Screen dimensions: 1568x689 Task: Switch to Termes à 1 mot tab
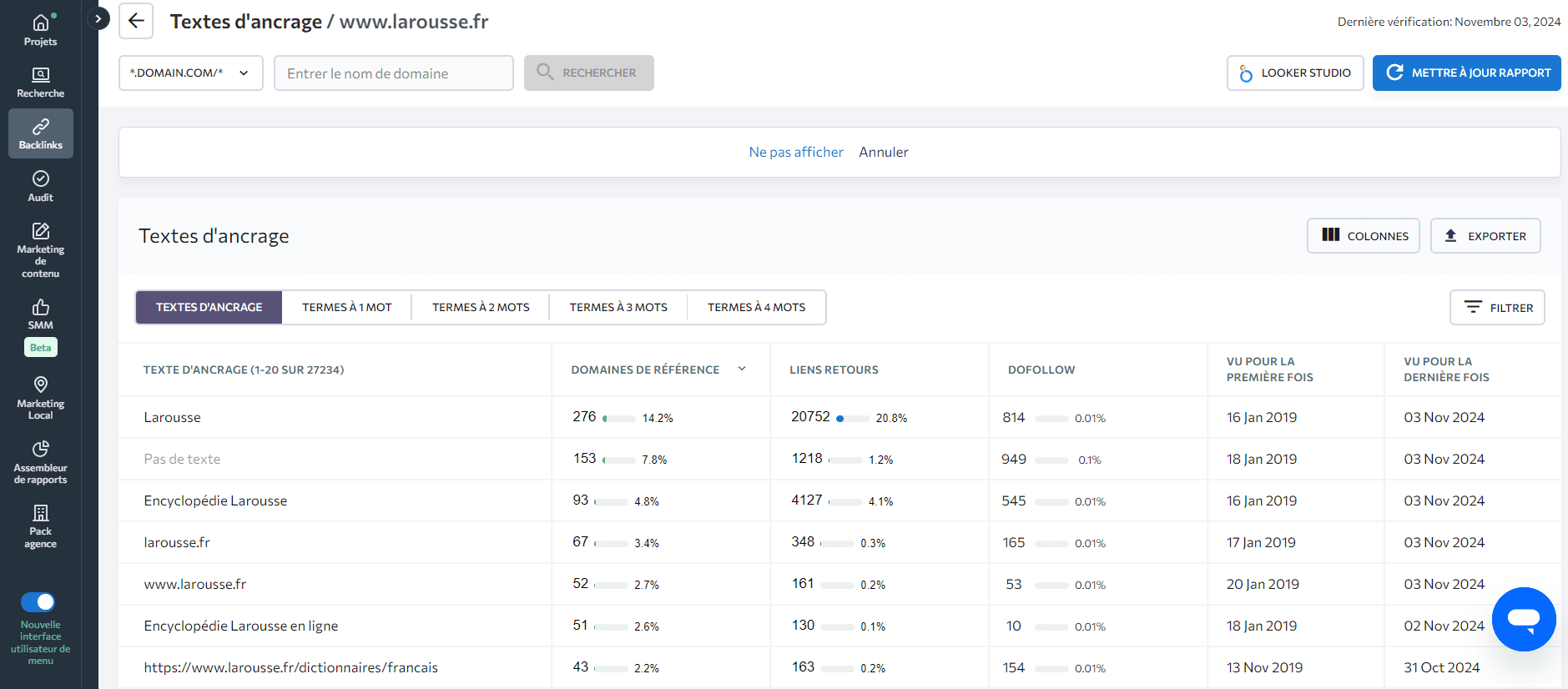(x=346, y=307)
